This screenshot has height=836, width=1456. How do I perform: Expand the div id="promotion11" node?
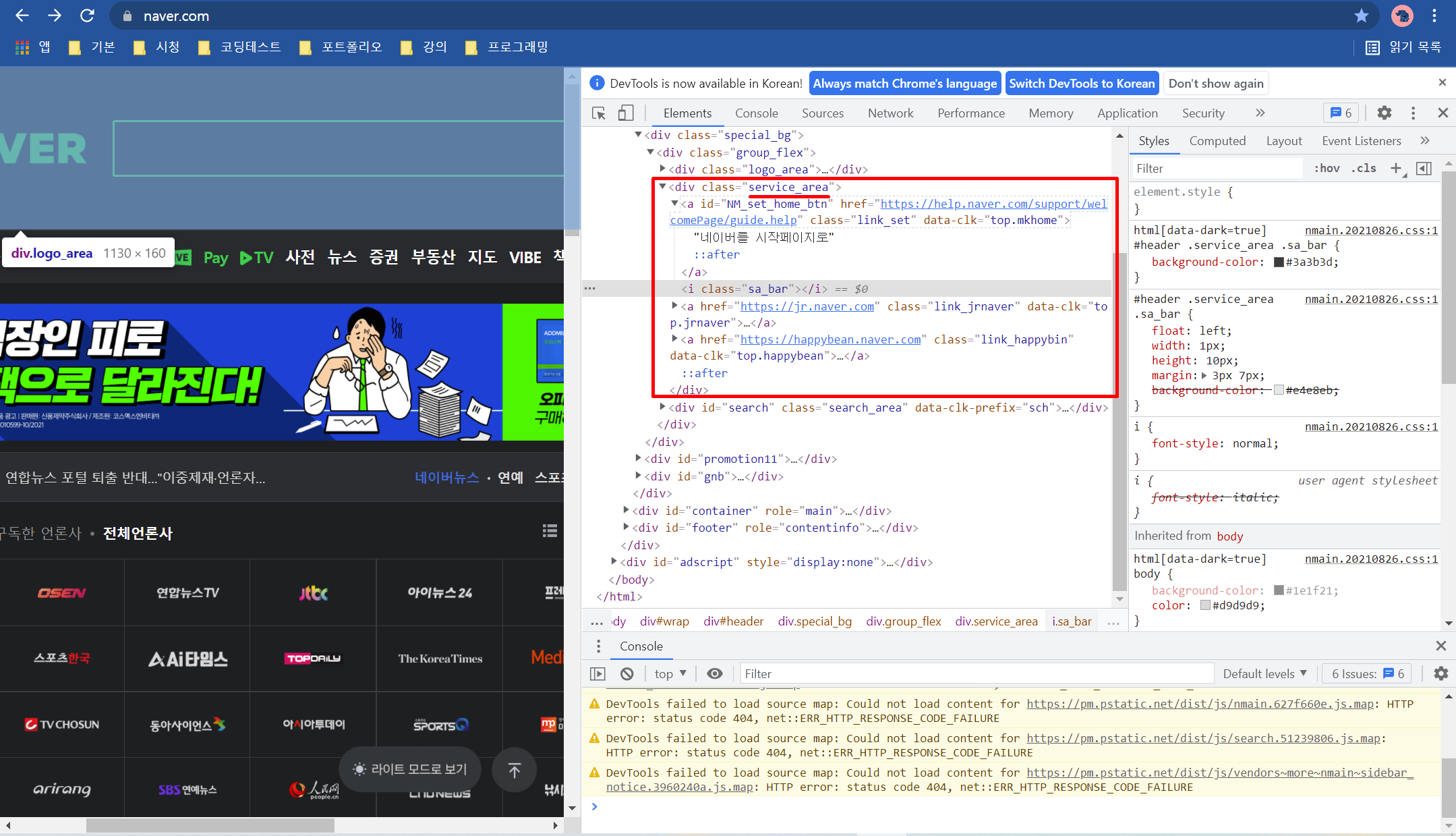click(x=638, y=459)
